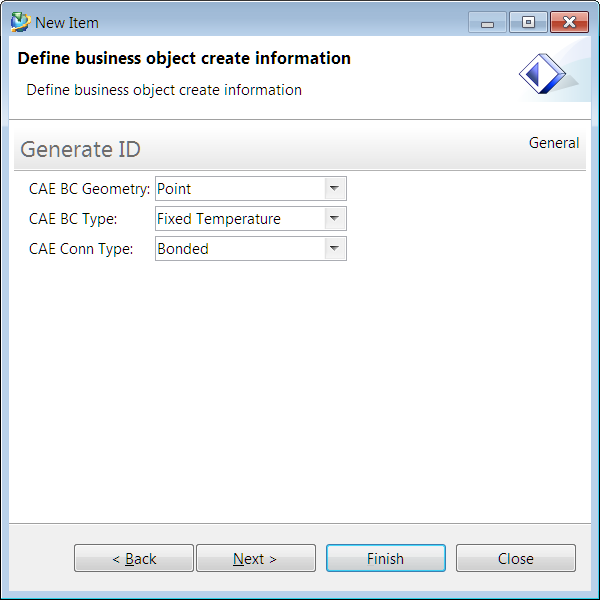600x600 pixels.
Task: Minimize the New Item dialog window
Action: pos(487,22)
